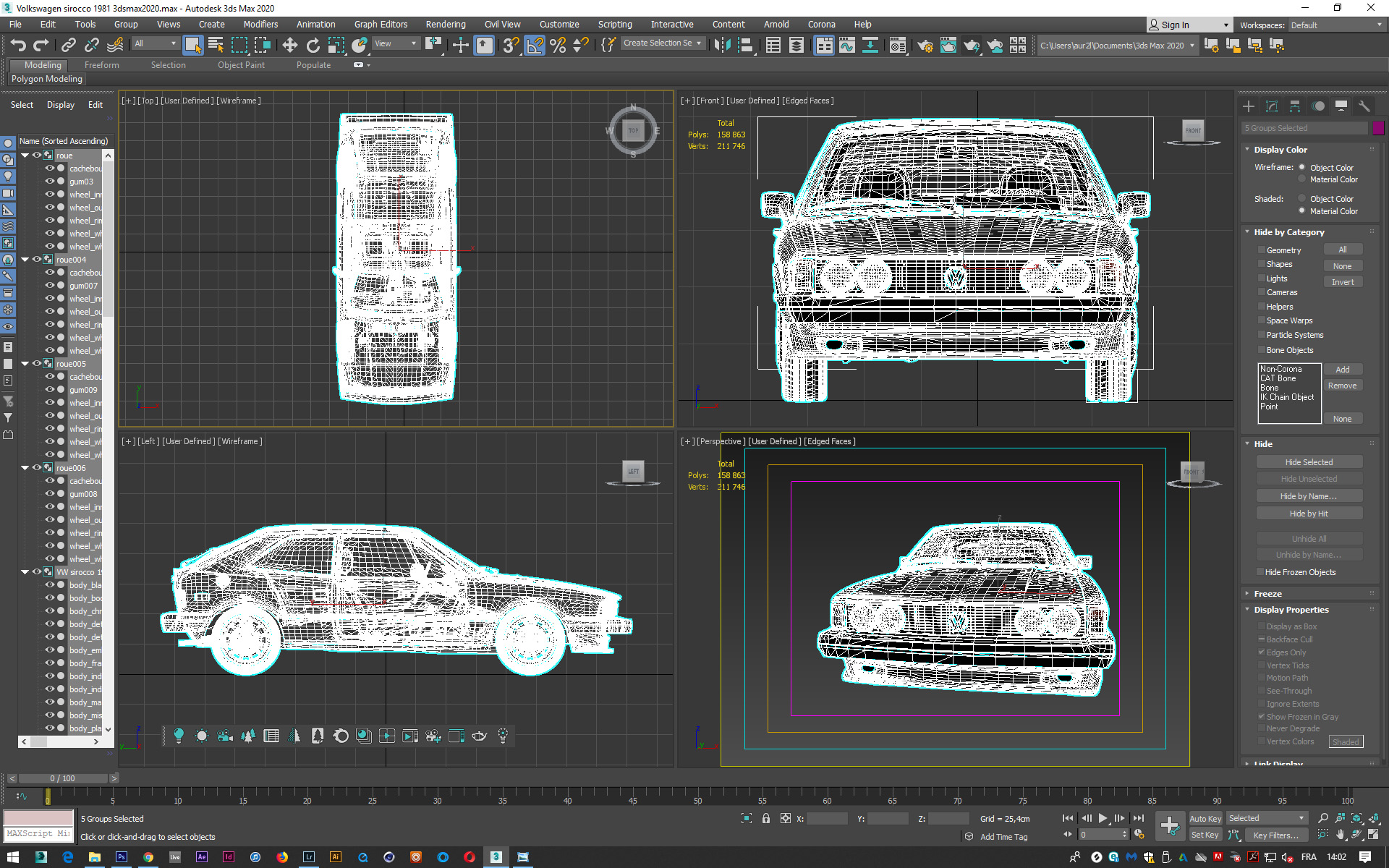
Task: Collapse the roue006 tree group
Action: point(25,468)
